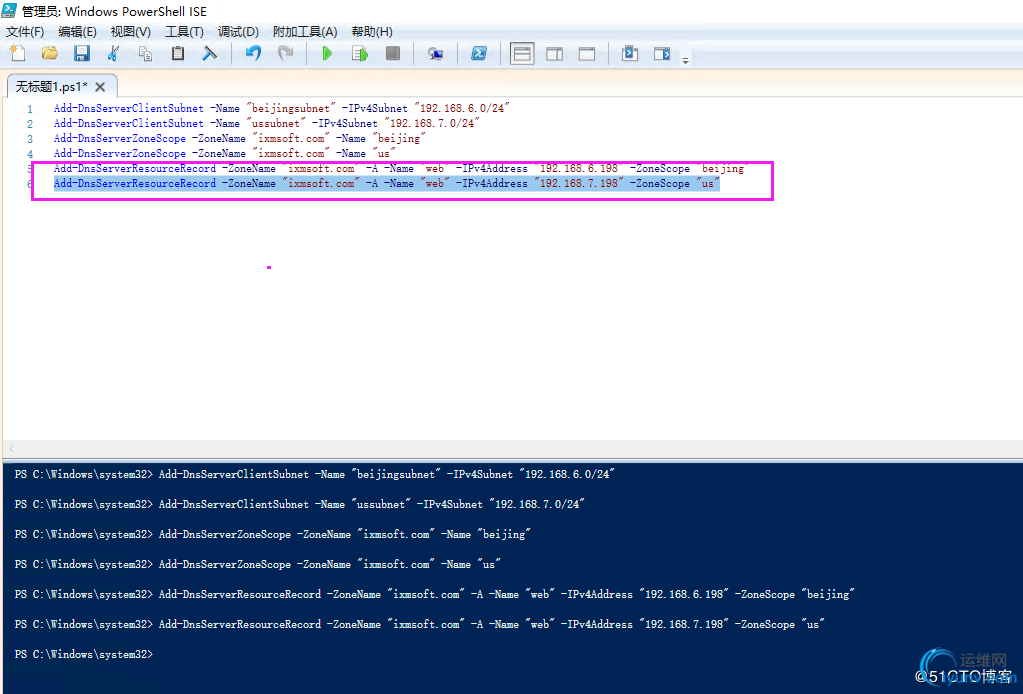Cut selection using the scissors icon

coord(114,53)
